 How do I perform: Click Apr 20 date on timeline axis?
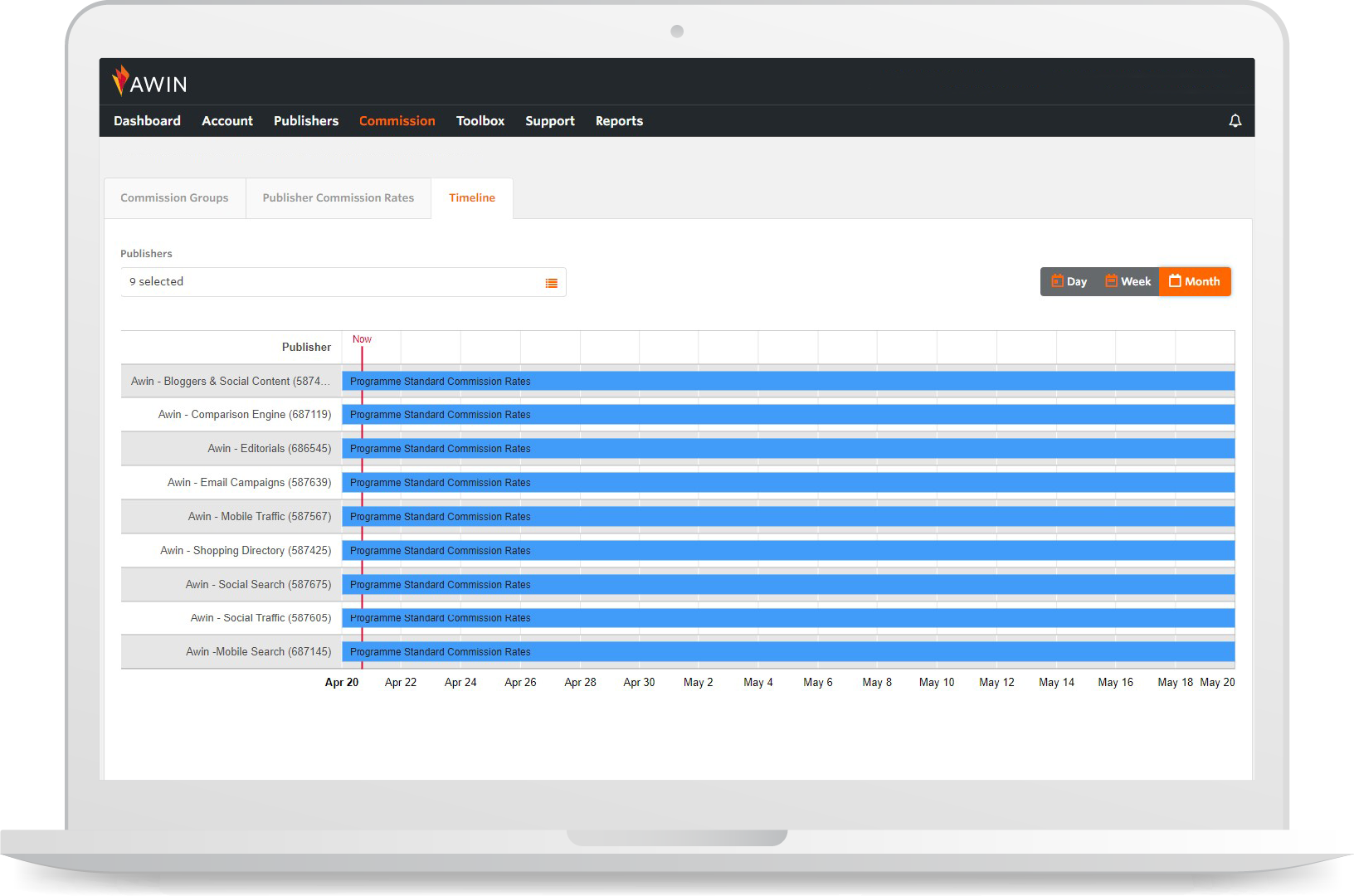click(342, 683)
